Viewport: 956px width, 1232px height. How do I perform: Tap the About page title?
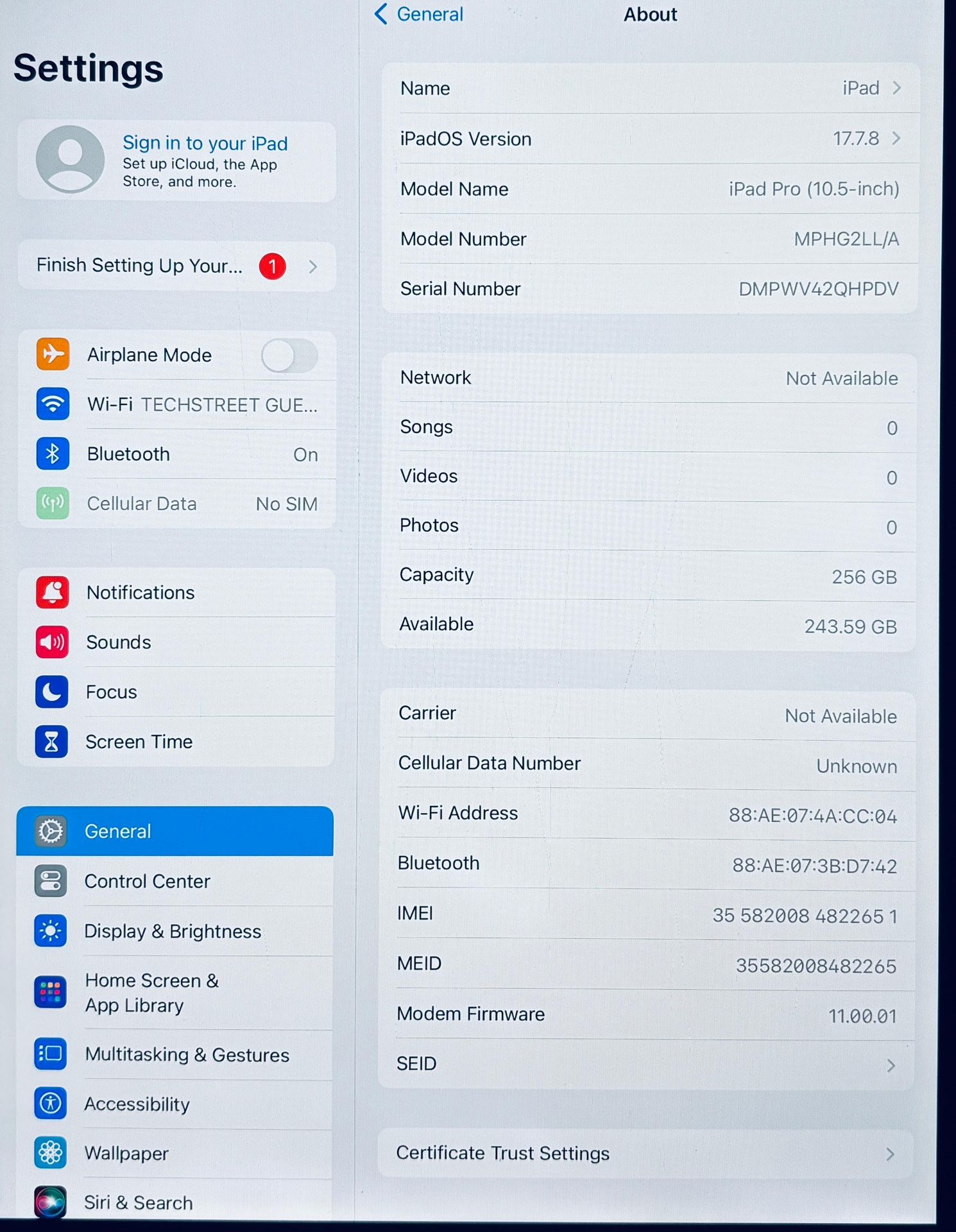(x=650, y=14)
